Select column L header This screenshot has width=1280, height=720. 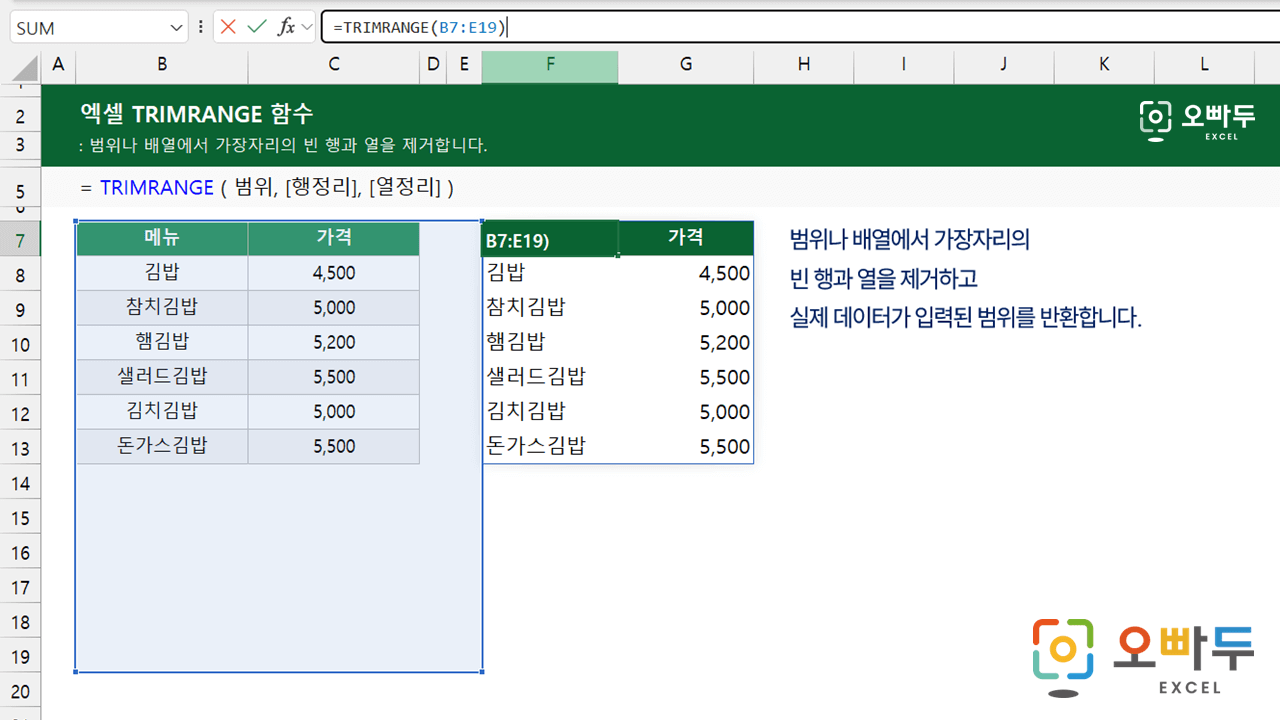coord(1204,64)
